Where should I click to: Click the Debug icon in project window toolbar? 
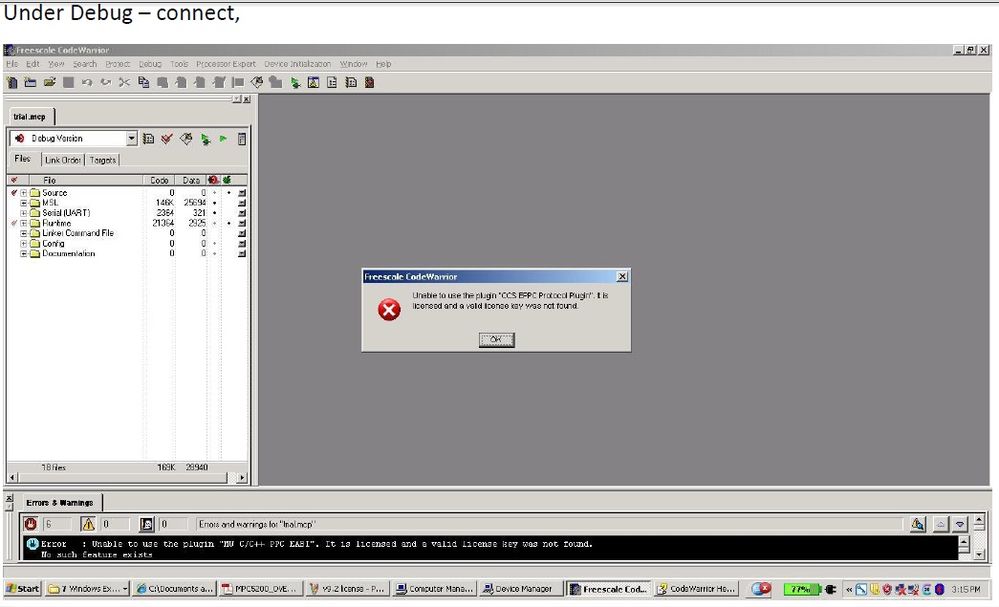pos(205,139)
